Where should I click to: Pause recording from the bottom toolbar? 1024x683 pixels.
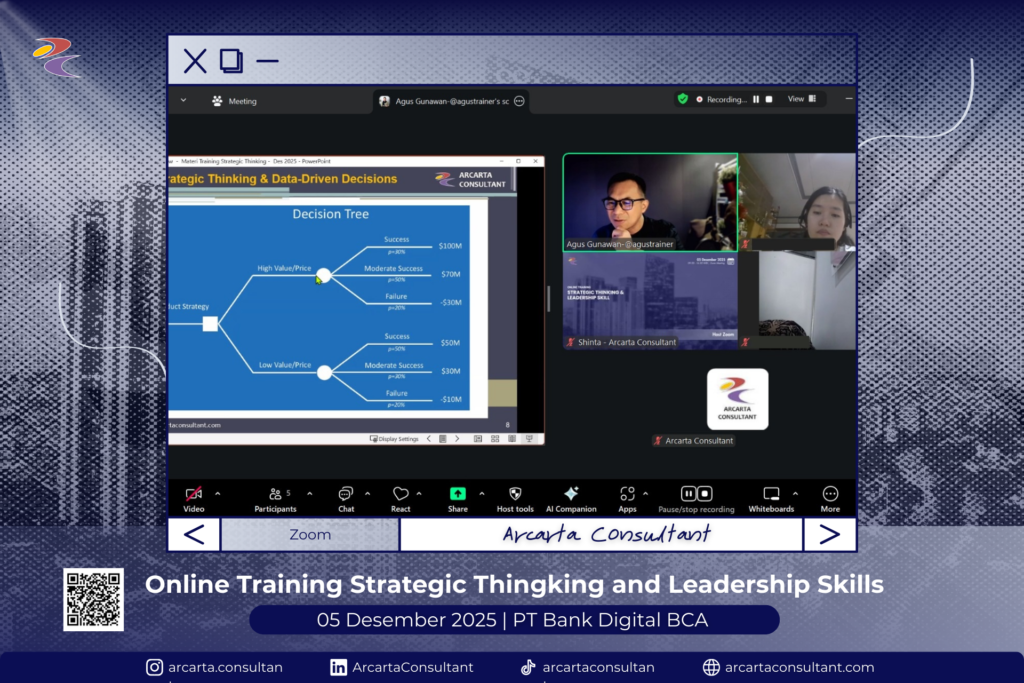(x=689, y=494)
